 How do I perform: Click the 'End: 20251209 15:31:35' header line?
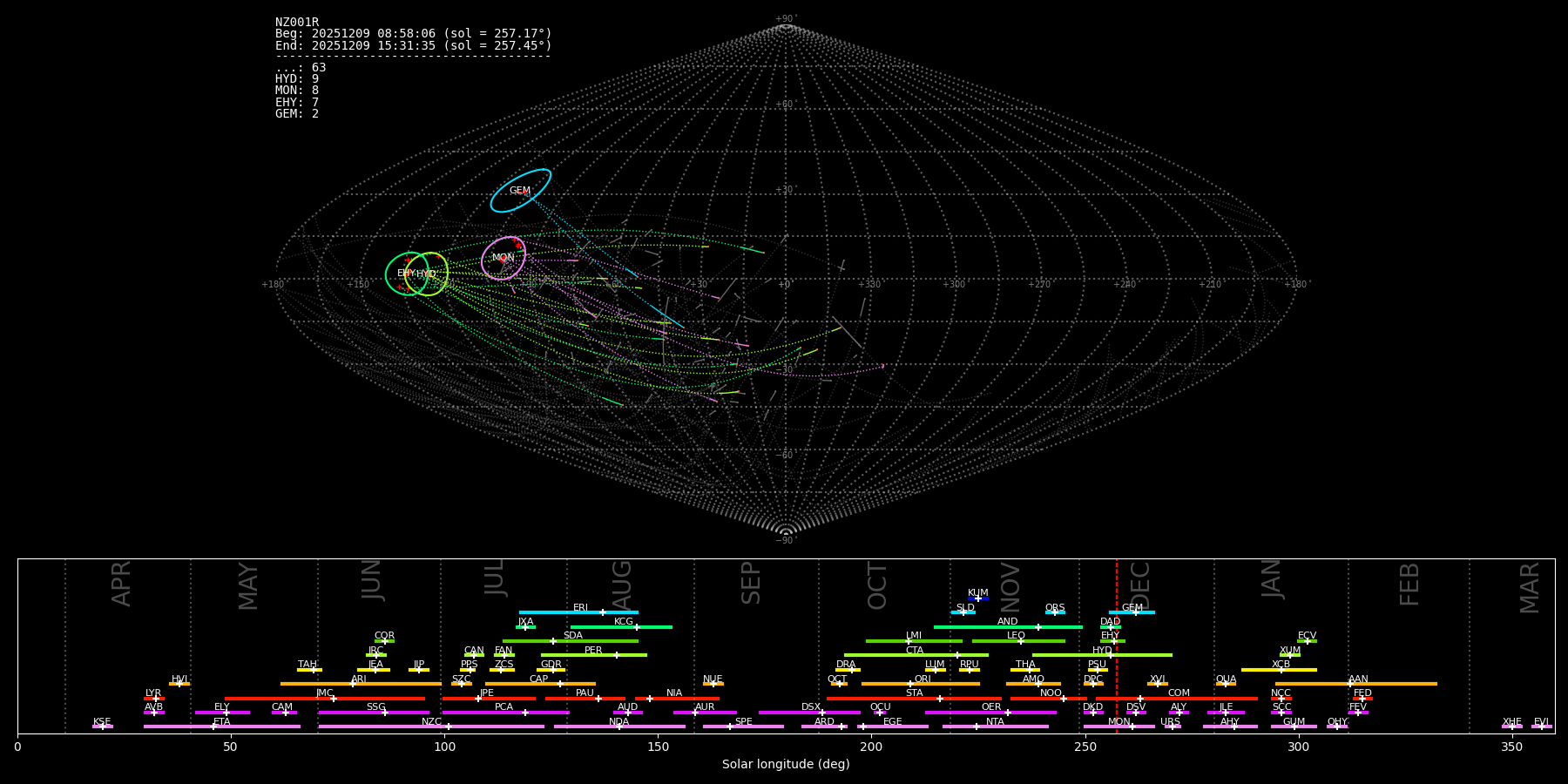tap(414, 45)
